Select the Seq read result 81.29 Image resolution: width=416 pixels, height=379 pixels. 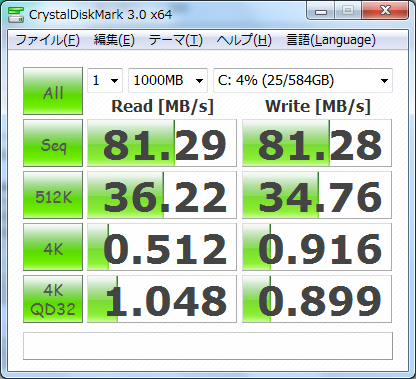coord(162,143)
